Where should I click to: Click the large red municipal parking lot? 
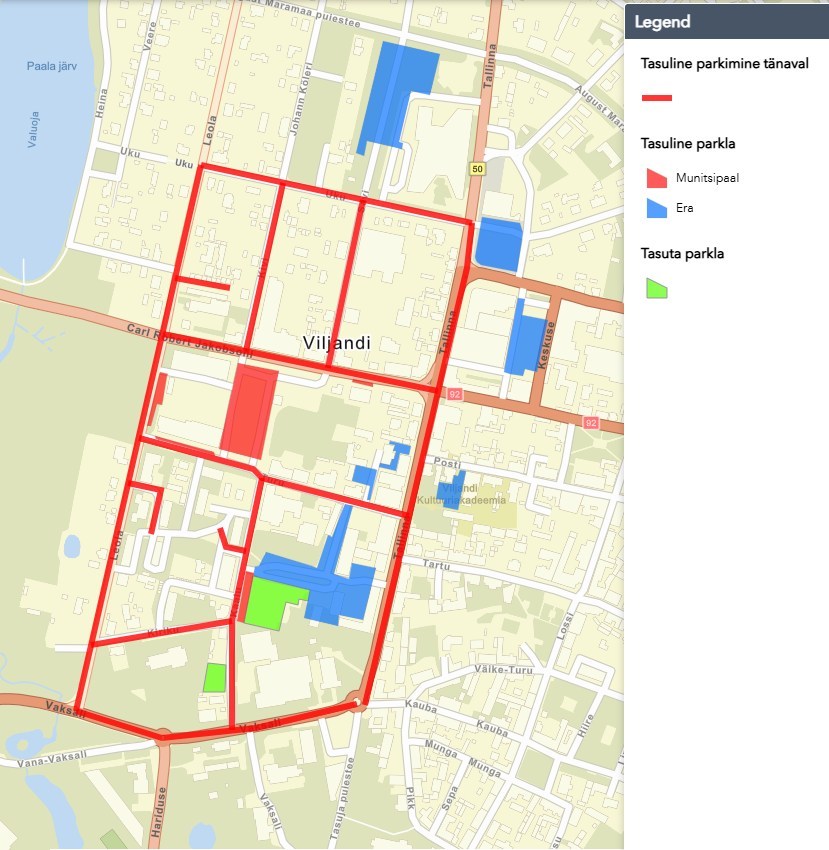(x=249, y=409)
